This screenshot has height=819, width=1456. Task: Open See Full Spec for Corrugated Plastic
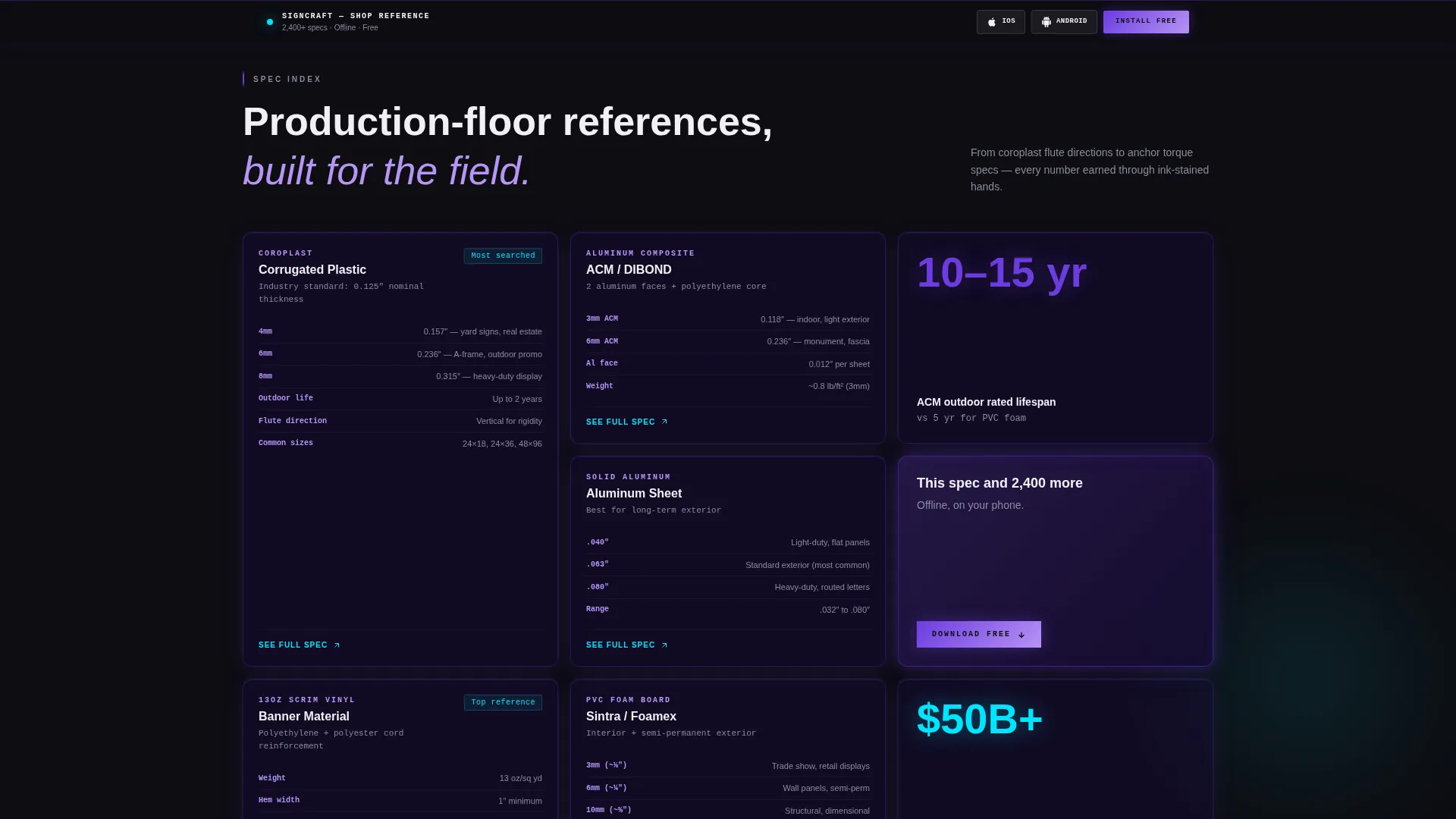(299, 645)
